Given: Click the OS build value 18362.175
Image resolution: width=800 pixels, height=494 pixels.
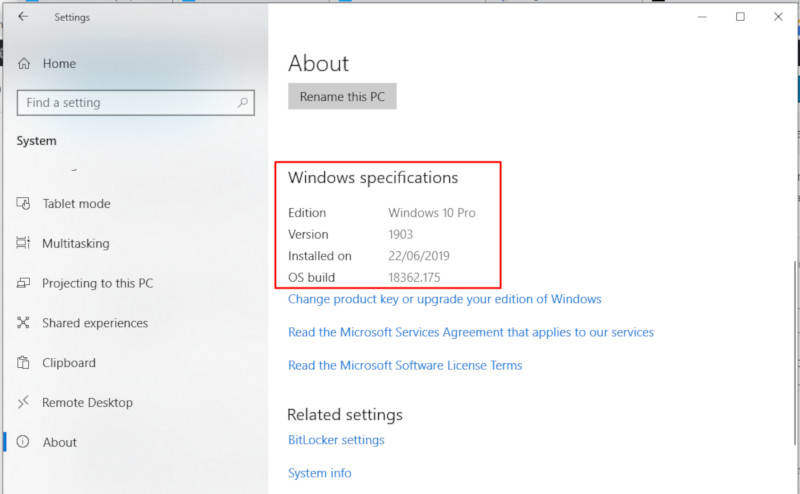Looking at the screenshot, I should (x=414, y=278).
